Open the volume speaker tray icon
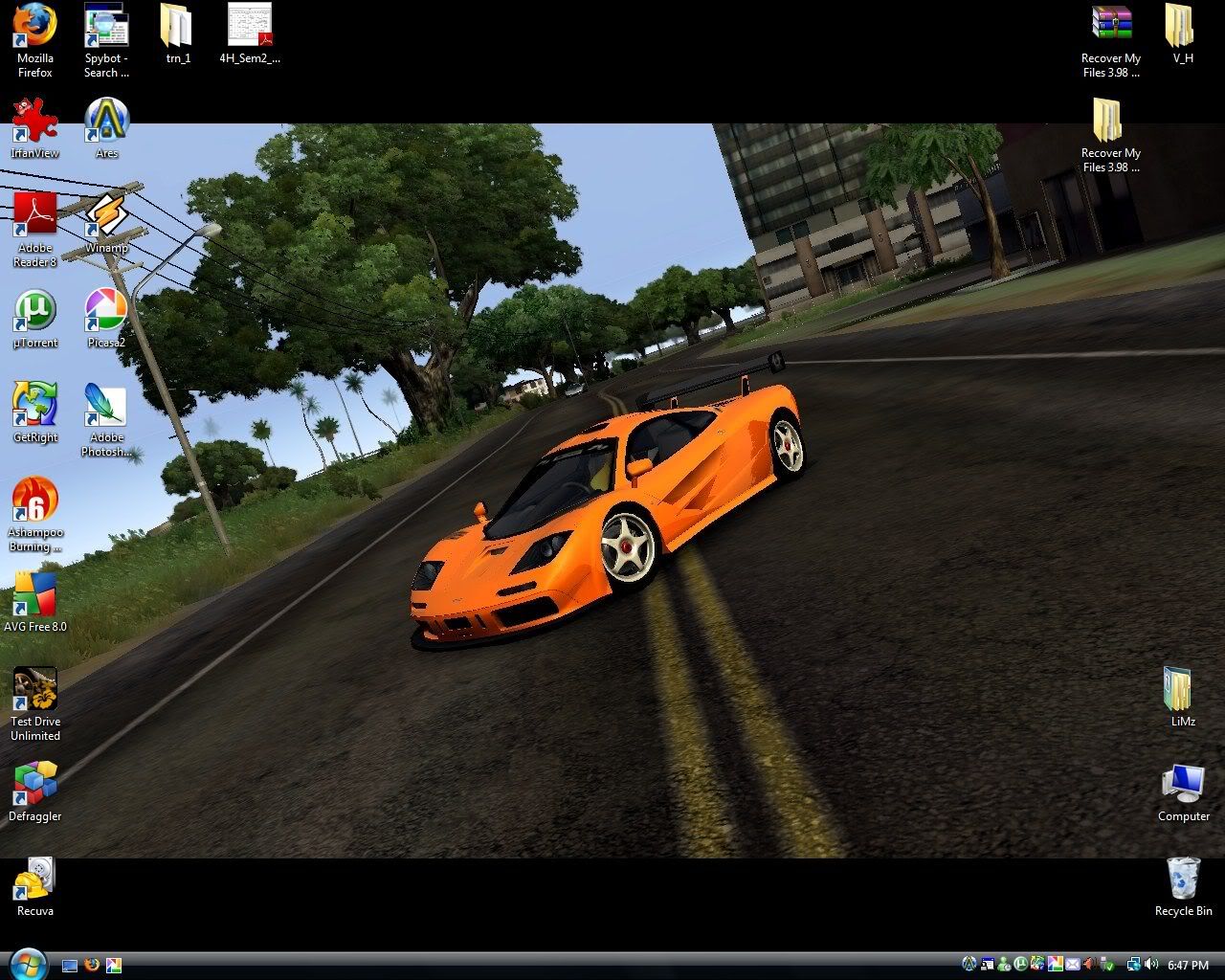 click(x=1151, y=964)
